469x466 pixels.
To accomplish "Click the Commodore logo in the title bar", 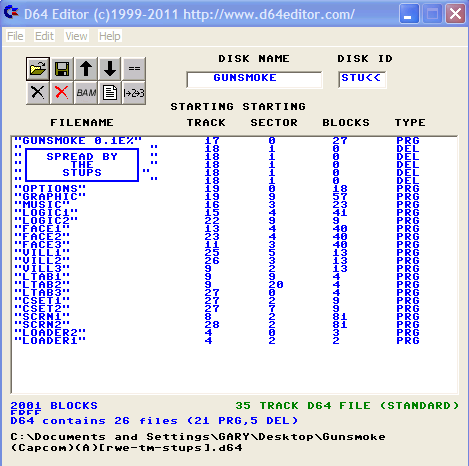I will pos(11,13).
